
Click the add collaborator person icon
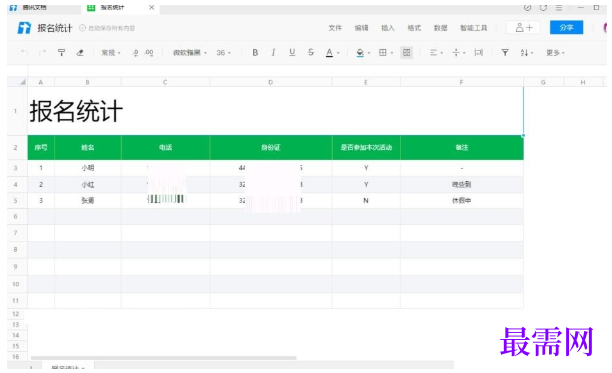click(x=523, y=27)
